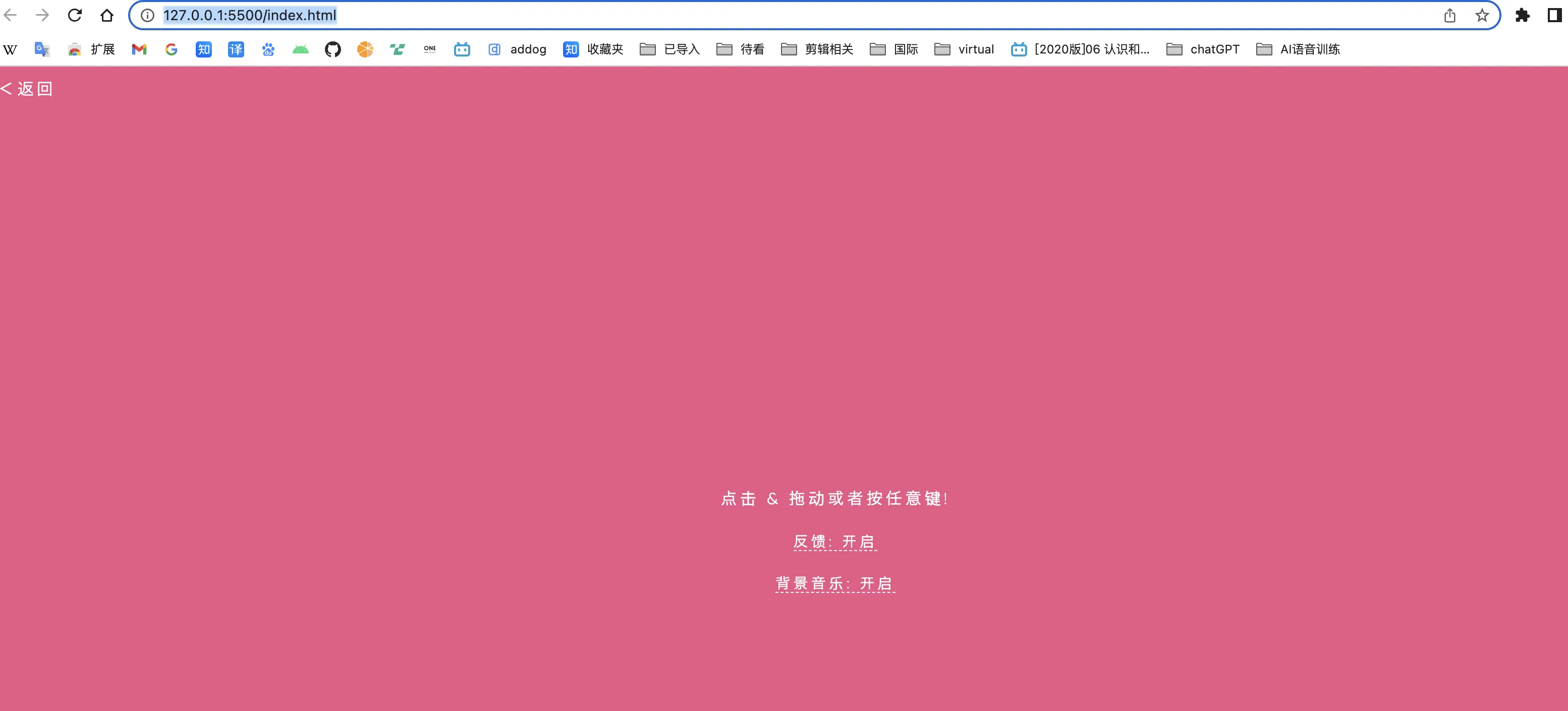Open the 译 translator bookmark
The height and width of the screenshot is (711, 1568).
tap(236, 49)
